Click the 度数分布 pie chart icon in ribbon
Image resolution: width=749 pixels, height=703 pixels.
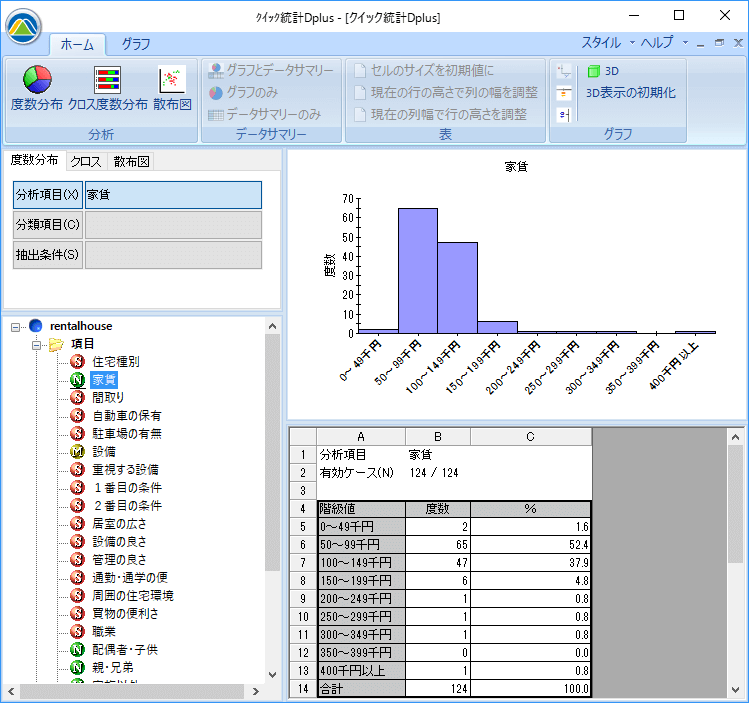tap(37, 80)
